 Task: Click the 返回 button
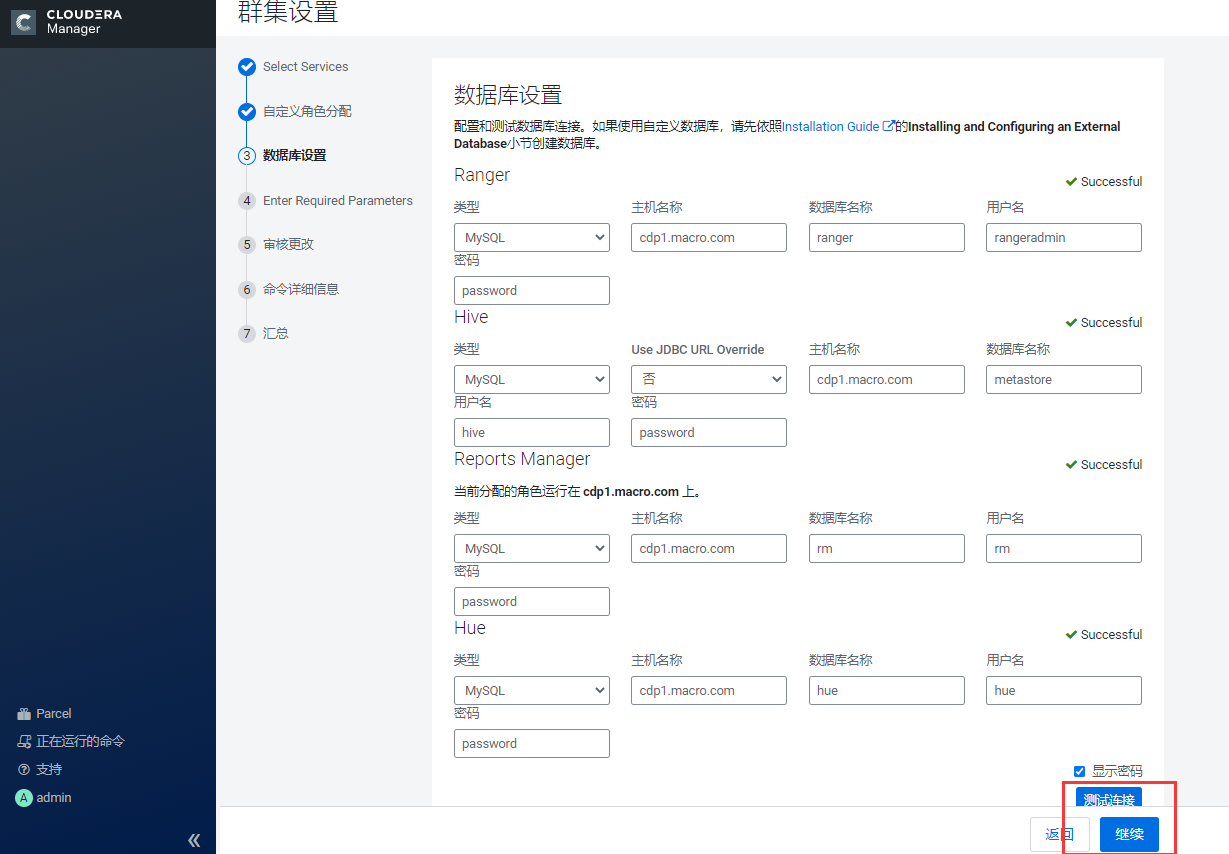pyautogui.click(x=1060, y=834)
